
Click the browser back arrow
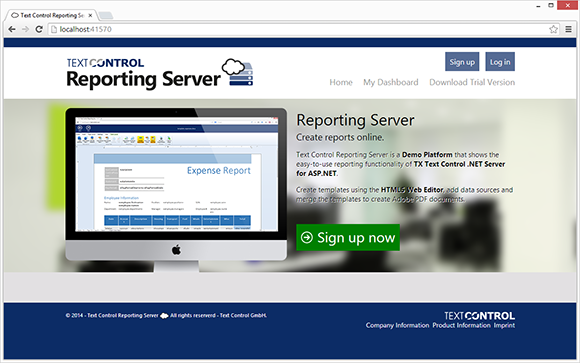[12, 29]
